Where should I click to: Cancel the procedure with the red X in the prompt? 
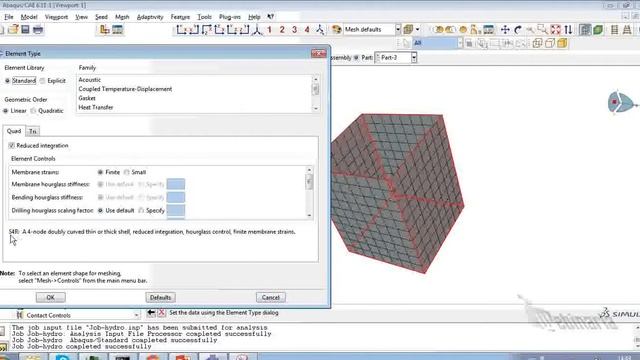coord(162,313)
